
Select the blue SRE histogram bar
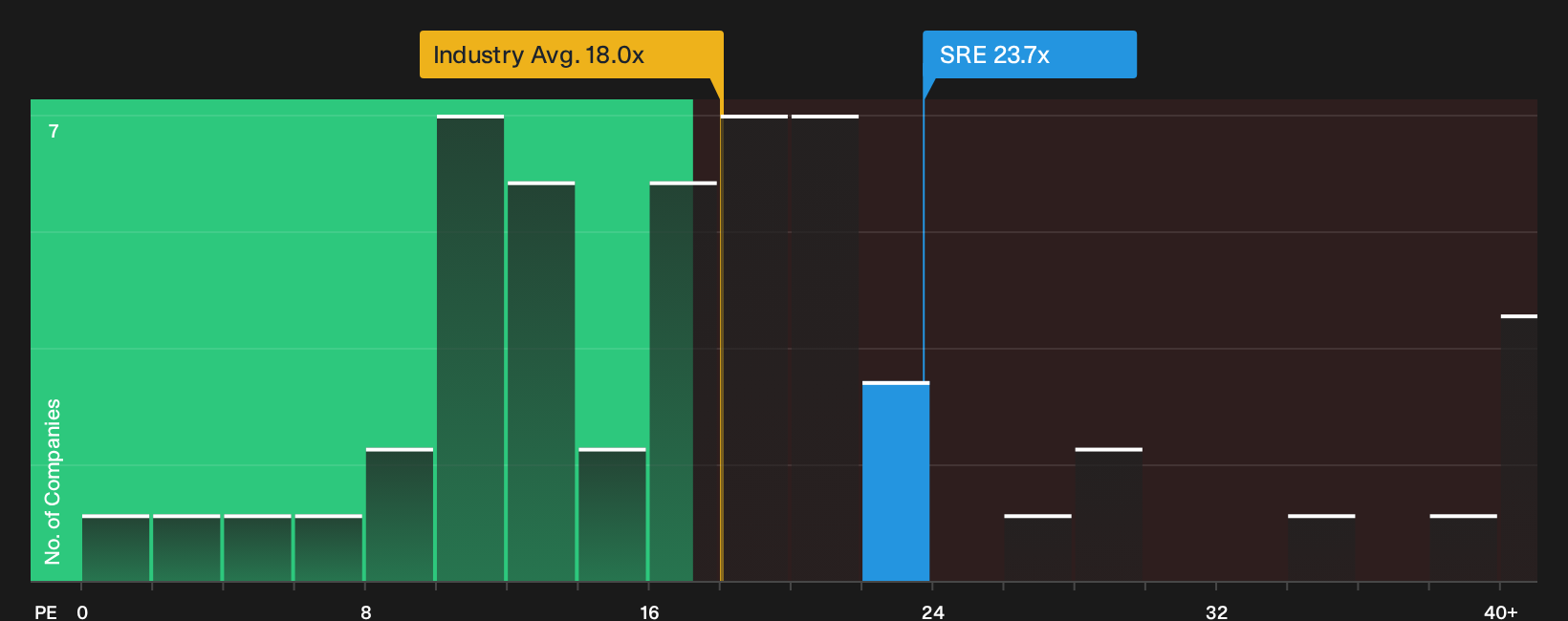click(896, 482)
